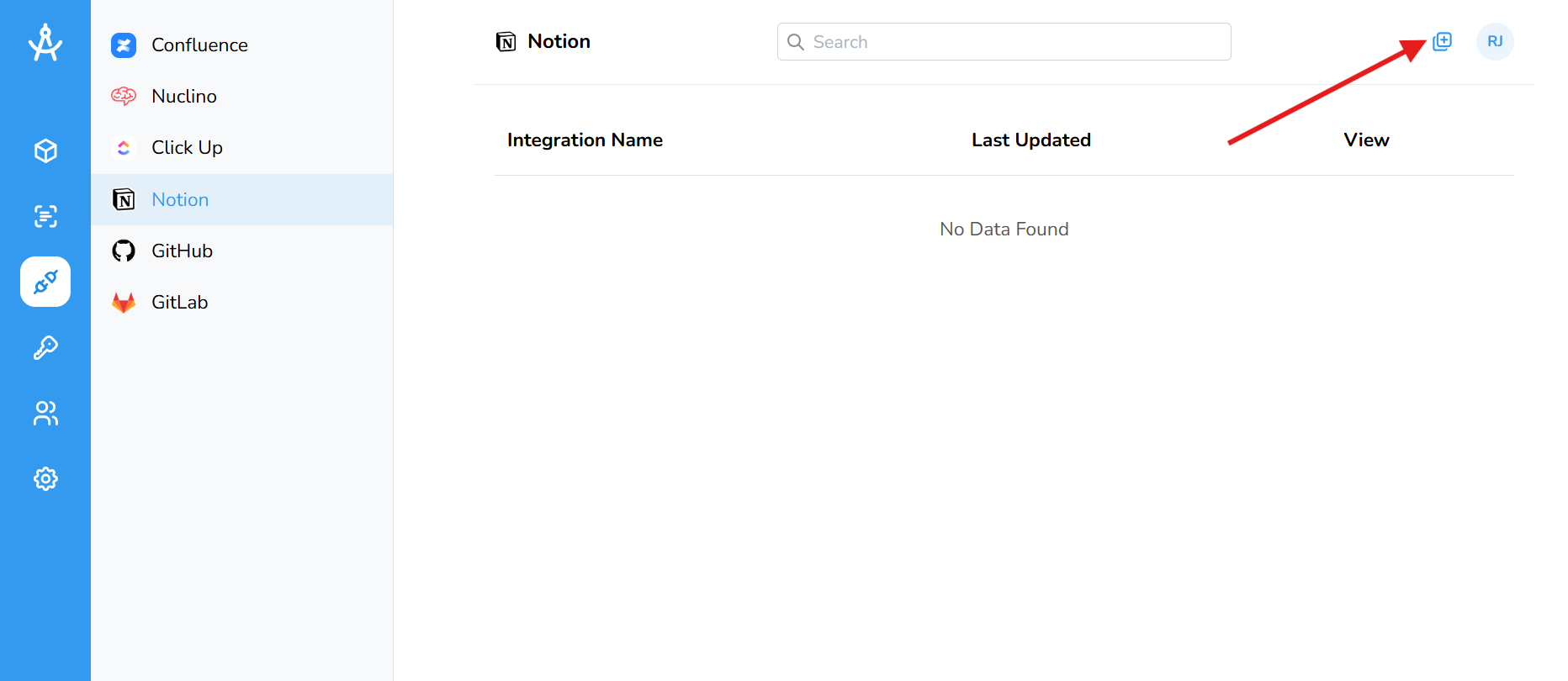Click the Nuclino brain logo icon
The width and height of the screenshot is (1568, 681).
[124, 96]
